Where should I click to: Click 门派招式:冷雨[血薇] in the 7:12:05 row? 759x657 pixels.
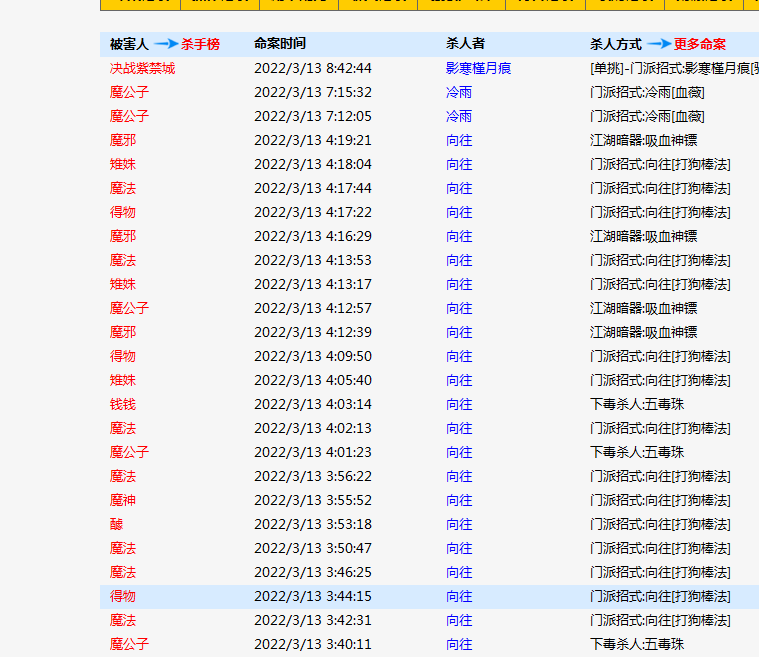(x=647, y=116)
